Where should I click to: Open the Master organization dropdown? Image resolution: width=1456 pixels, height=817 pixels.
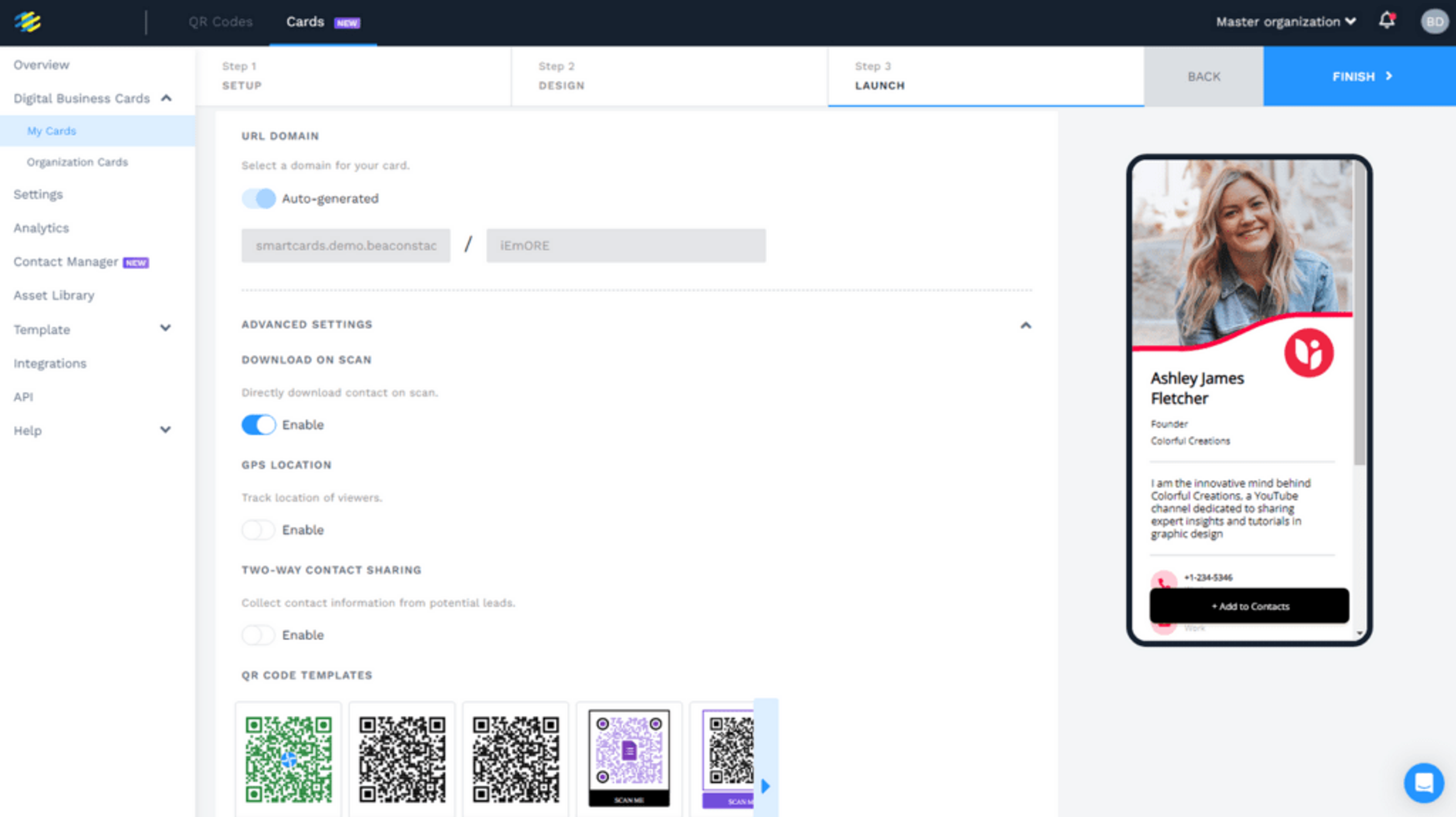point(1286,22)
